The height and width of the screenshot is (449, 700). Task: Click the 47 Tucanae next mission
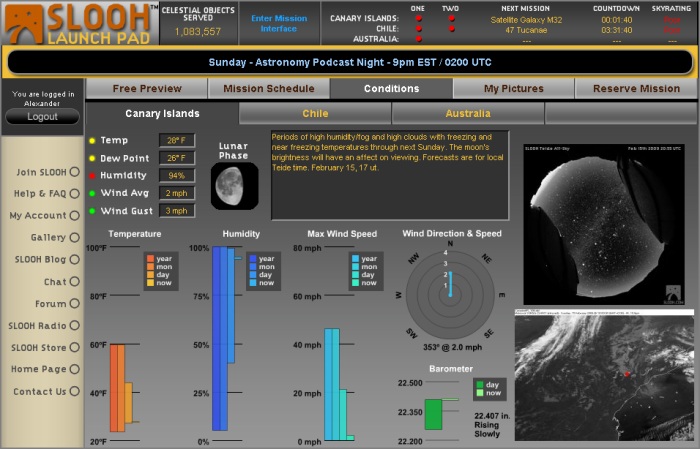pyautogui.click(x=526, y=30)
